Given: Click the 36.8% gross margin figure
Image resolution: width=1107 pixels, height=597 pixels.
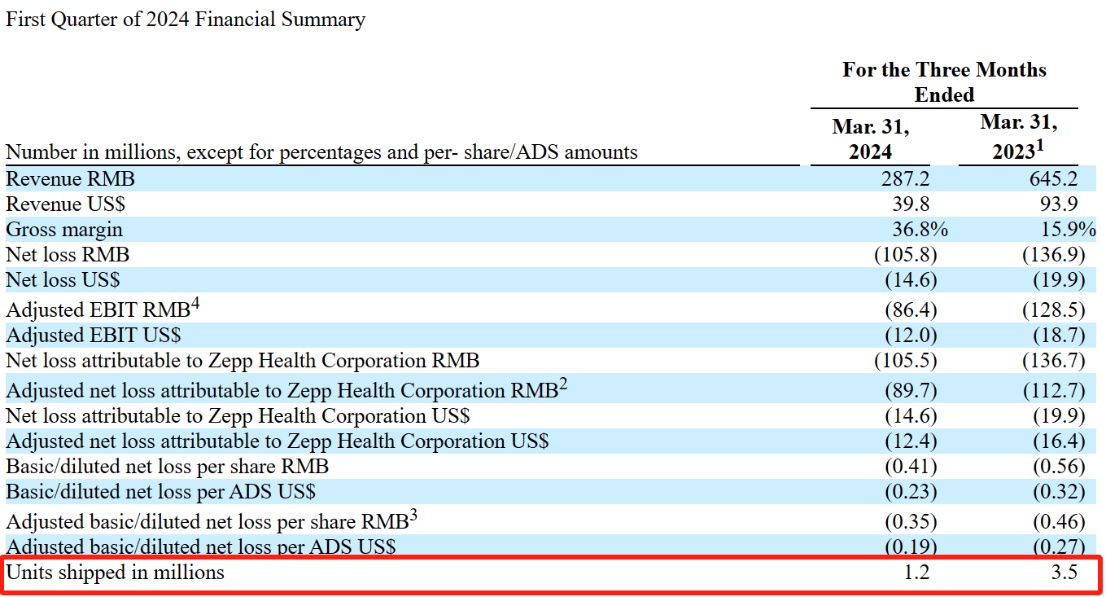Looking at the screenshot, I should pos(920,230).
